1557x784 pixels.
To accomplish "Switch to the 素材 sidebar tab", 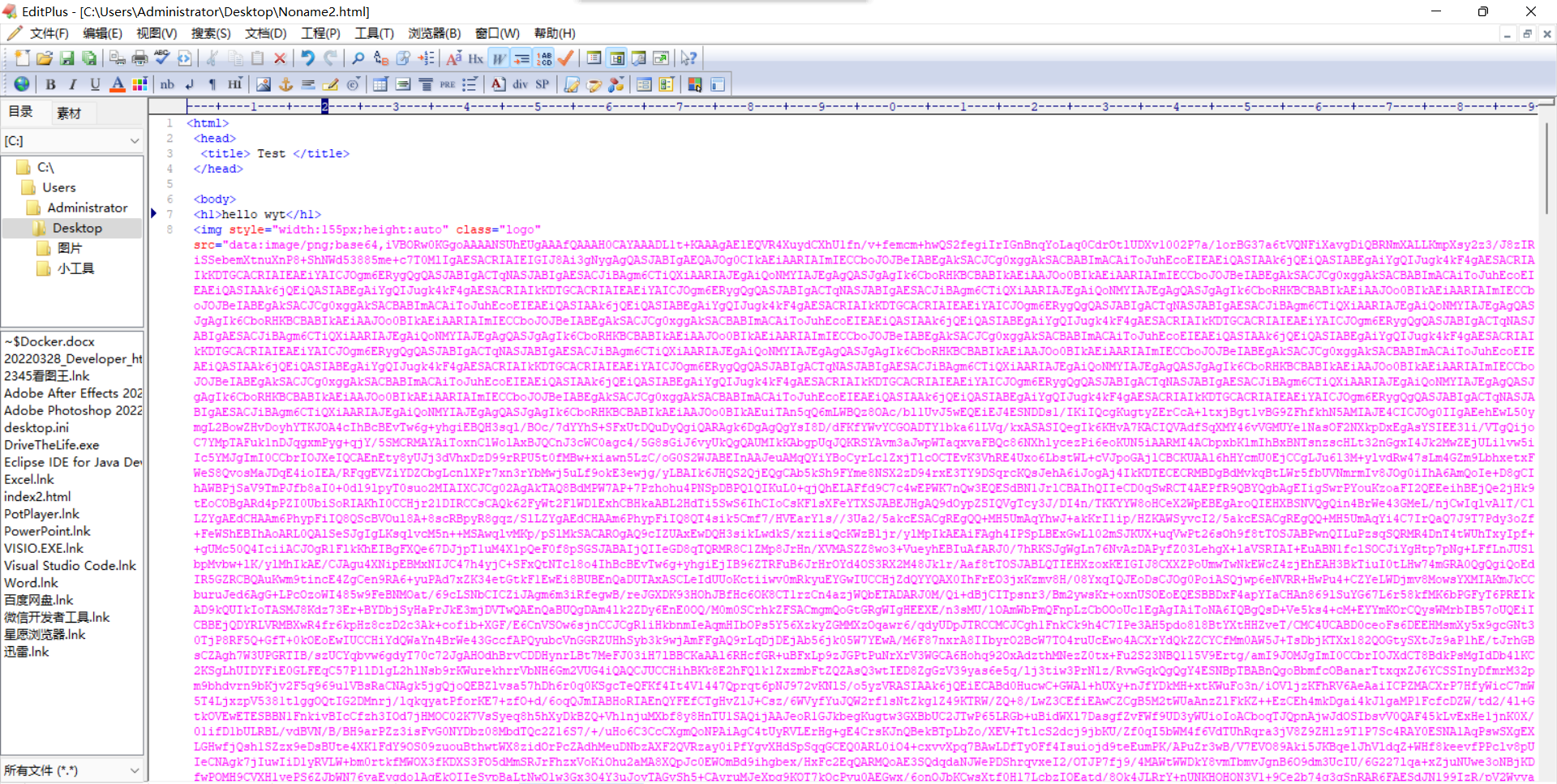I will coord(69,113).
